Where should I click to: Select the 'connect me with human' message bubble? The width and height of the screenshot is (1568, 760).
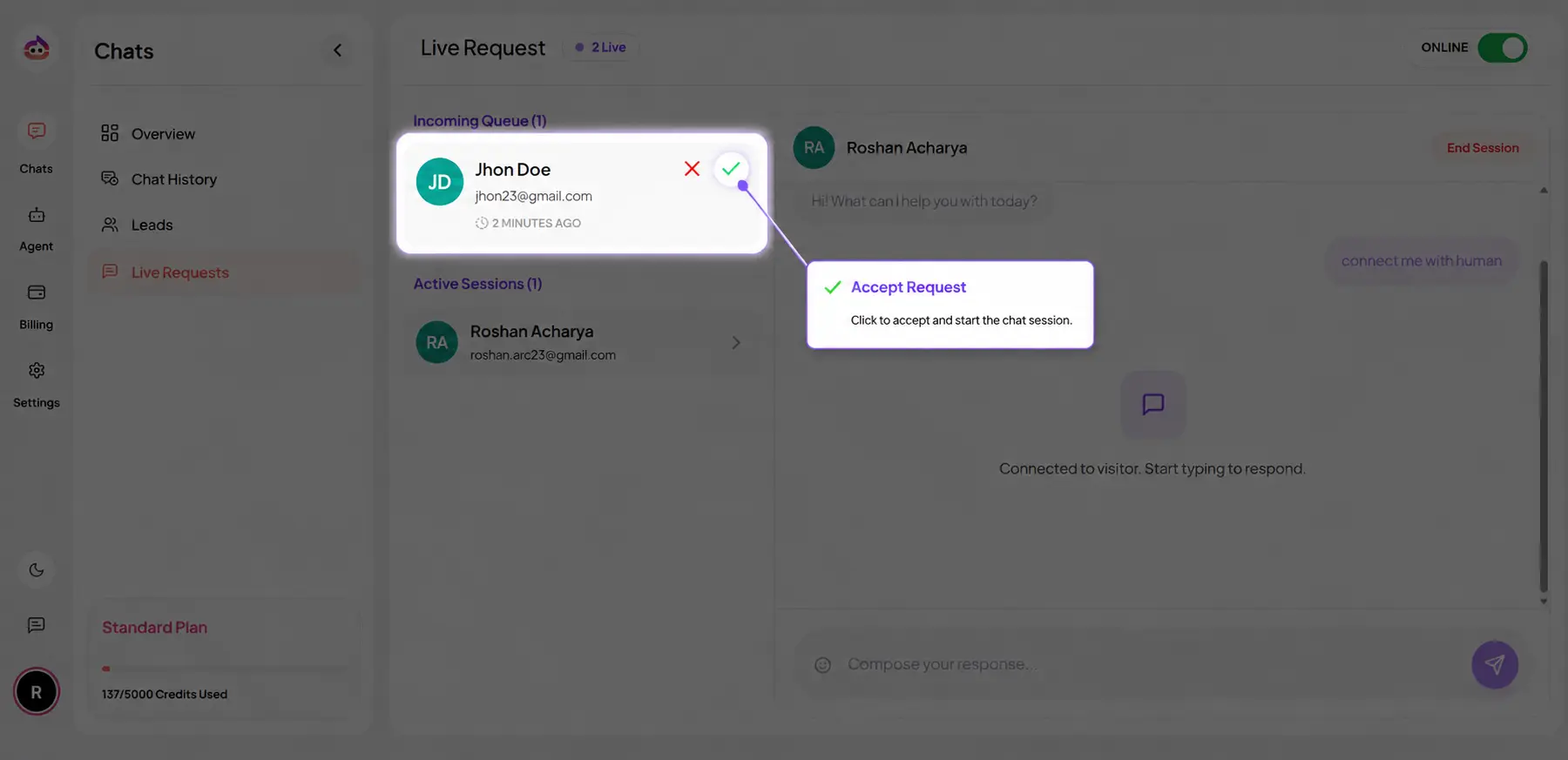[1422, 261]
